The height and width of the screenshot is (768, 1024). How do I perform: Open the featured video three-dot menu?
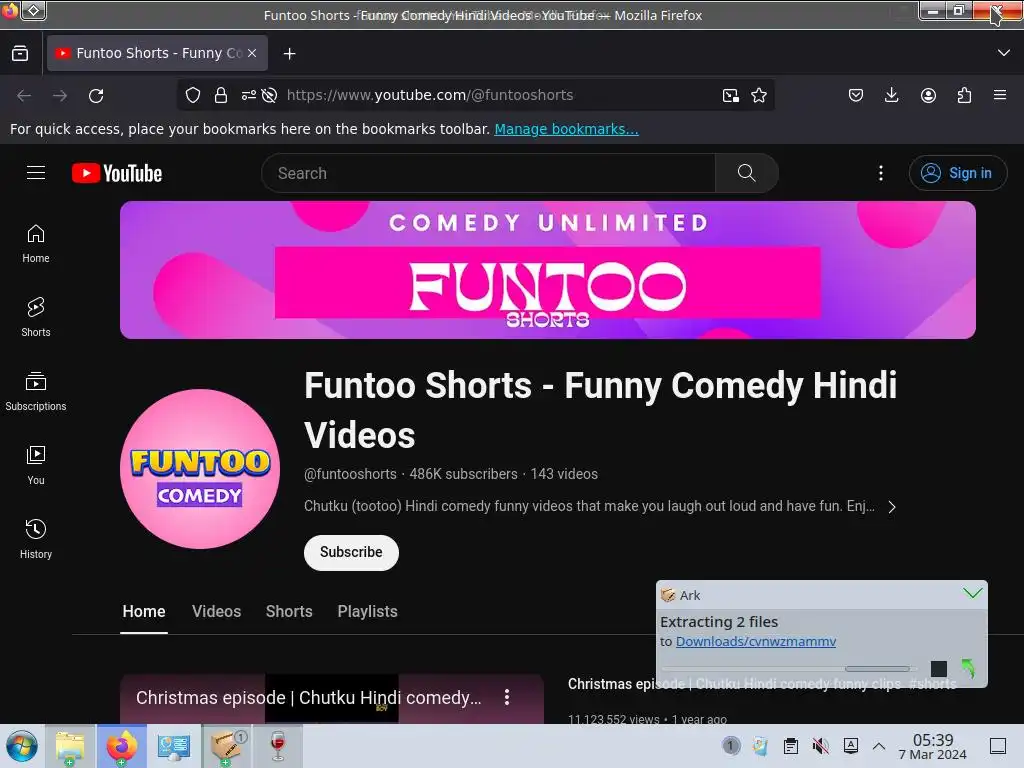(507, 697)
